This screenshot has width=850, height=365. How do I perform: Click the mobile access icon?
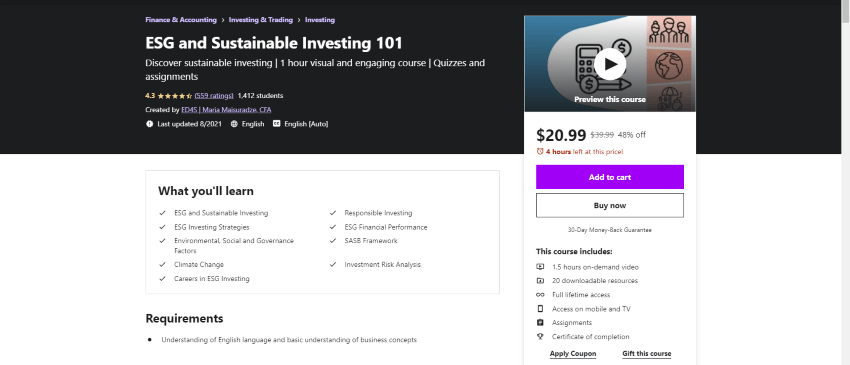540,309
